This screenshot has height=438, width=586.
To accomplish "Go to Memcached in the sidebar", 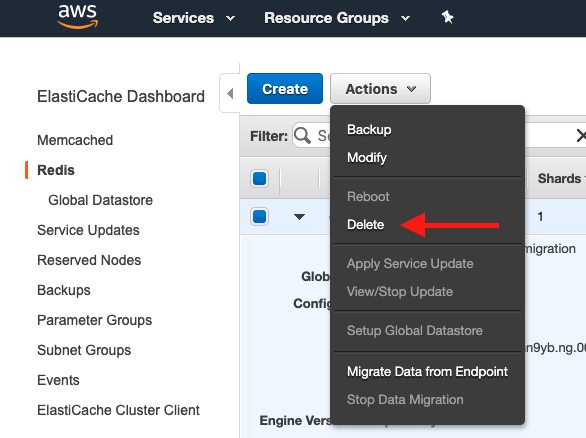I will 75,140.
